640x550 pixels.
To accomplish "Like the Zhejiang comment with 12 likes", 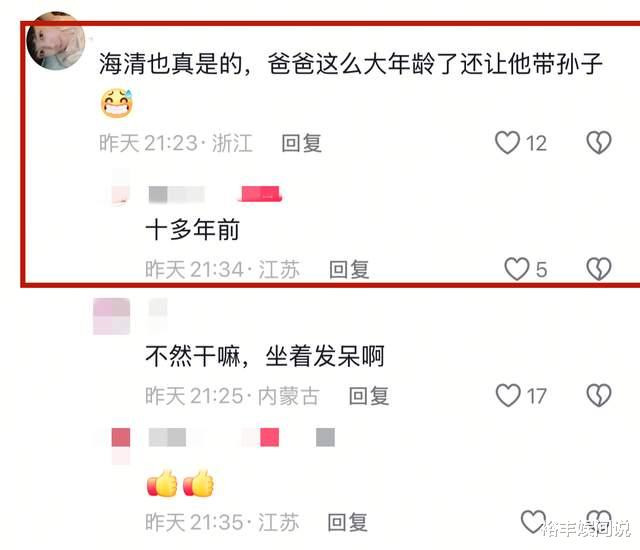I will [507, 142].
